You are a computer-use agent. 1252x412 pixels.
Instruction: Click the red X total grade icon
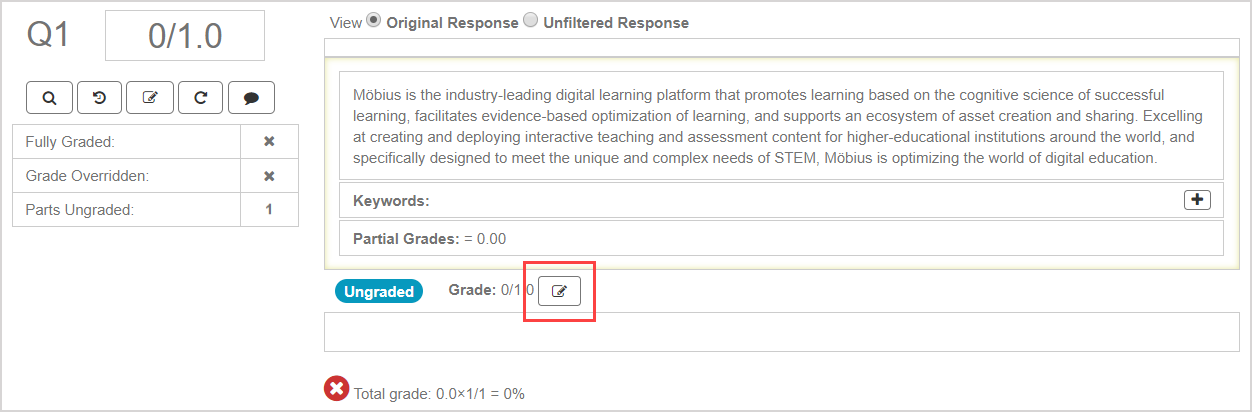click(x=337, y=389)
